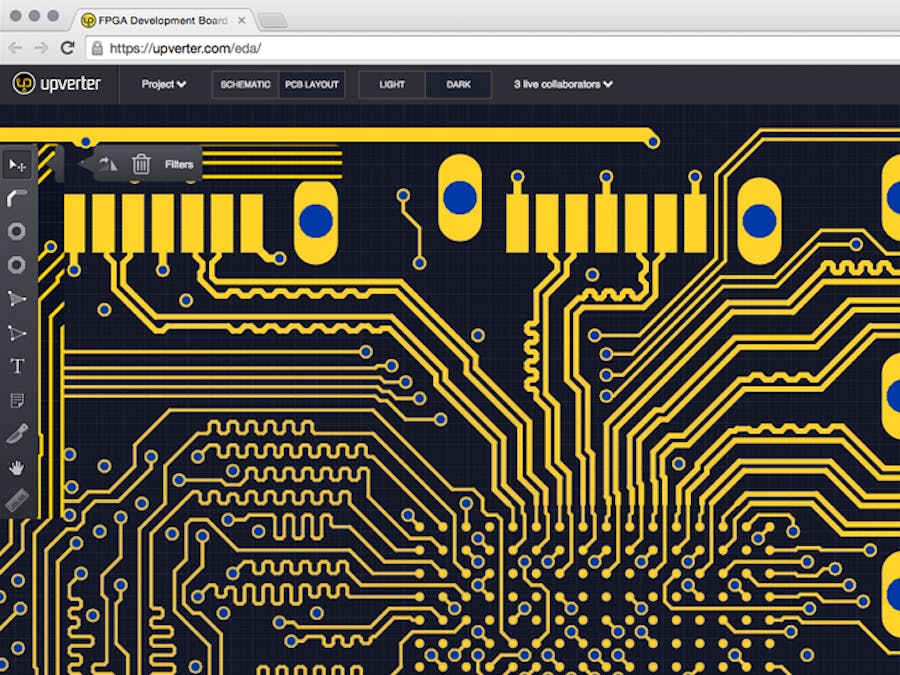Click the trash delete icon
The image size is (900, 675).
[x=141, y=164]
